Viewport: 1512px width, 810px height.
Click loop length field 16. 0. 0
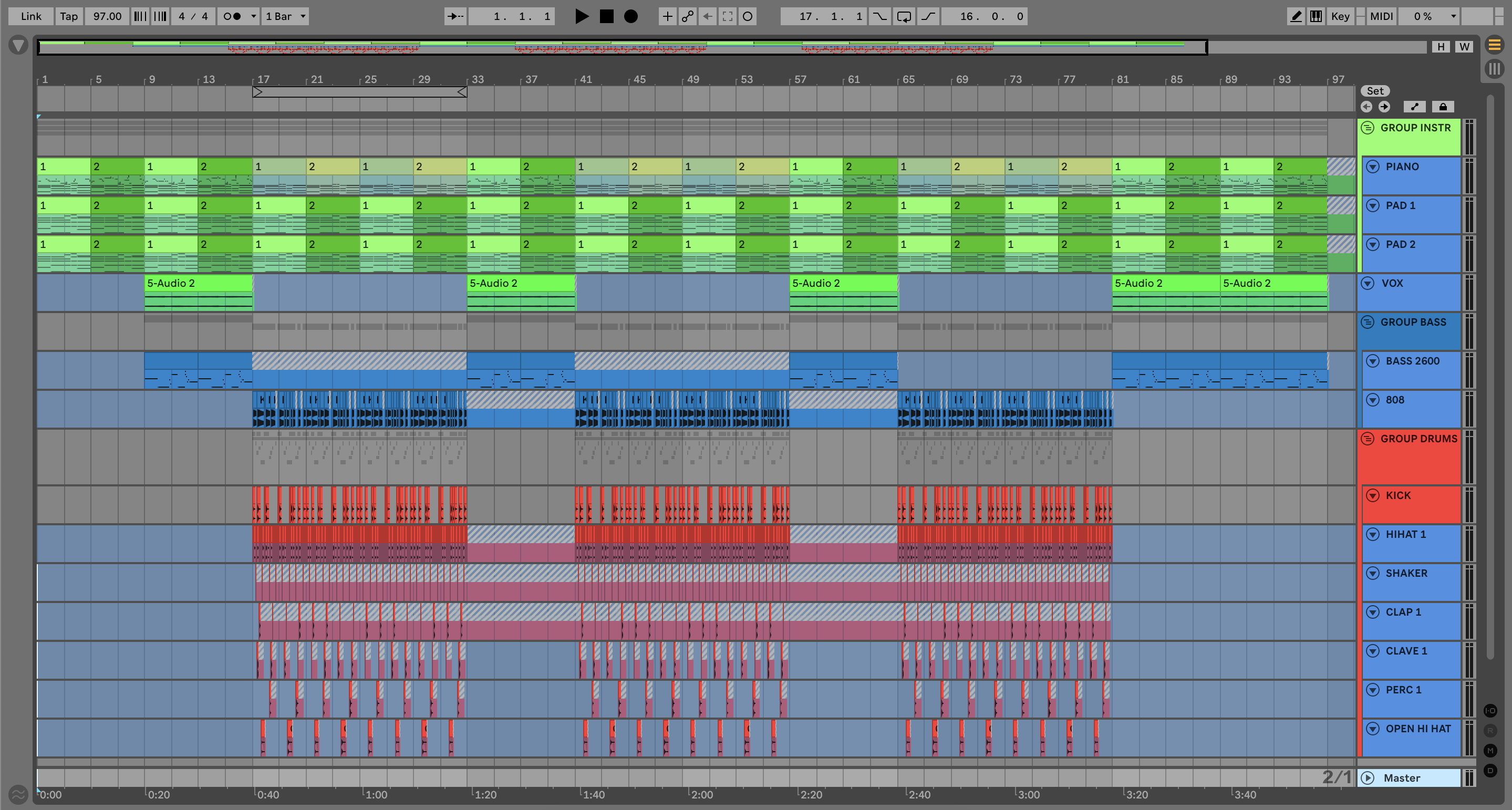point(985,16)
